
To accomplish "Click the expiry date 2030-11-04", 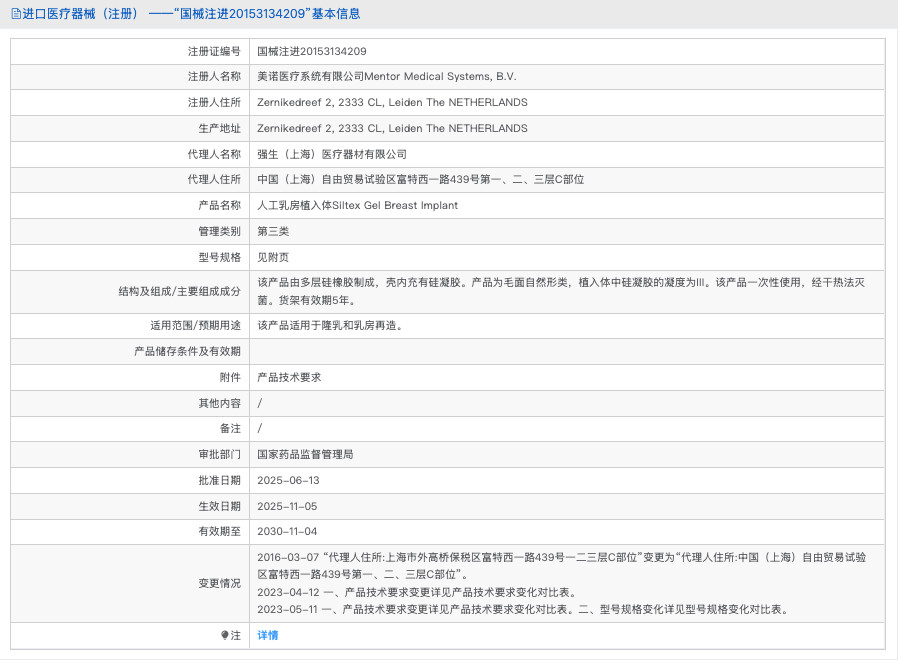I will coord(288,531).
